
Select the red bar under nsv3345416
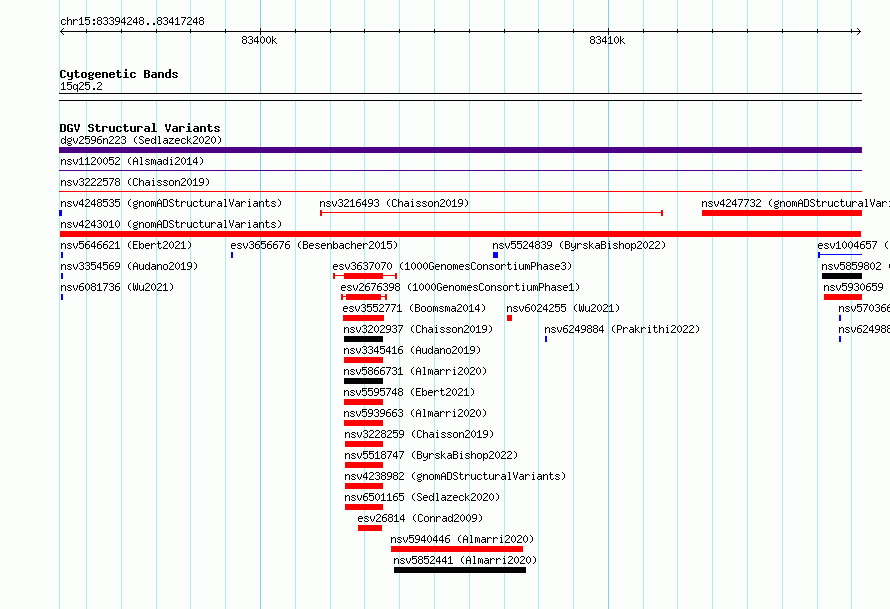coord(363,360)
